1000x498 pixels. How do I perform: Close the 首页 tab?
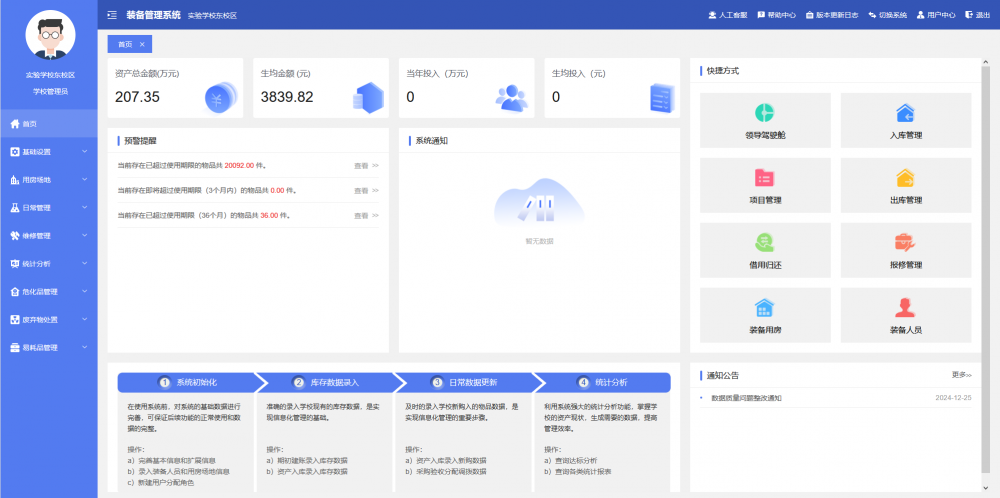pos(142,45)
